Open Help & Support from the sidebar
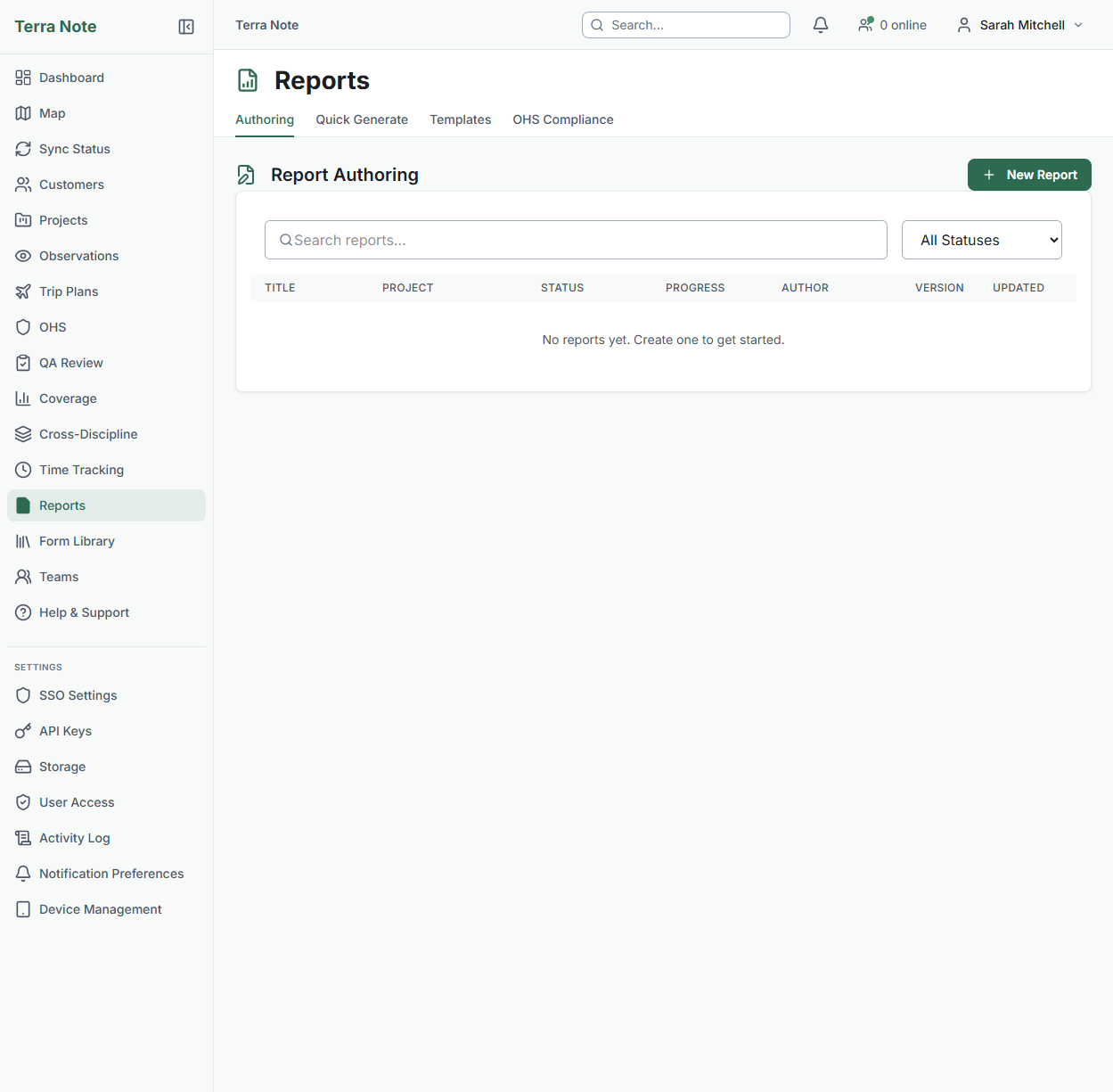Viewport: 1113px width, 1092px height. click(x=84, y=612)
